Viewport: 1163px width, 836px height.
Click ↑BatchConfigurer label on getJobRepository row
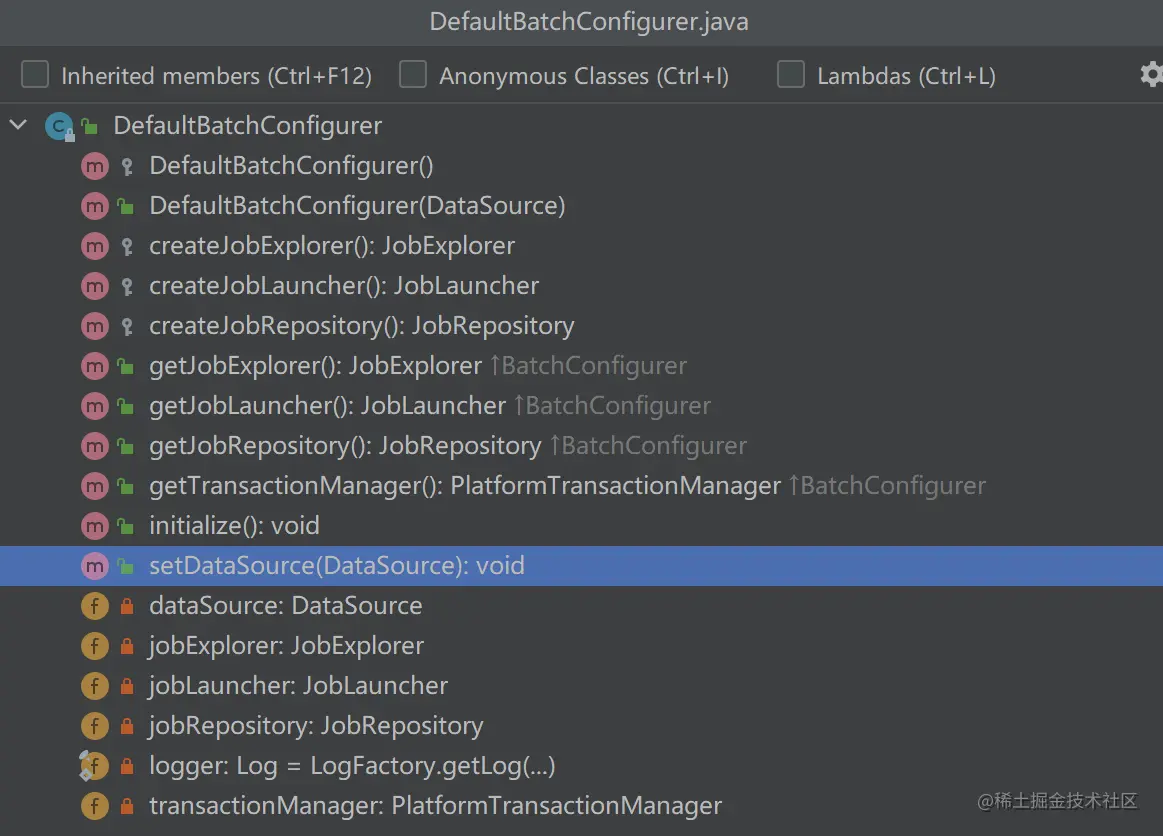[x=648, y=446]
